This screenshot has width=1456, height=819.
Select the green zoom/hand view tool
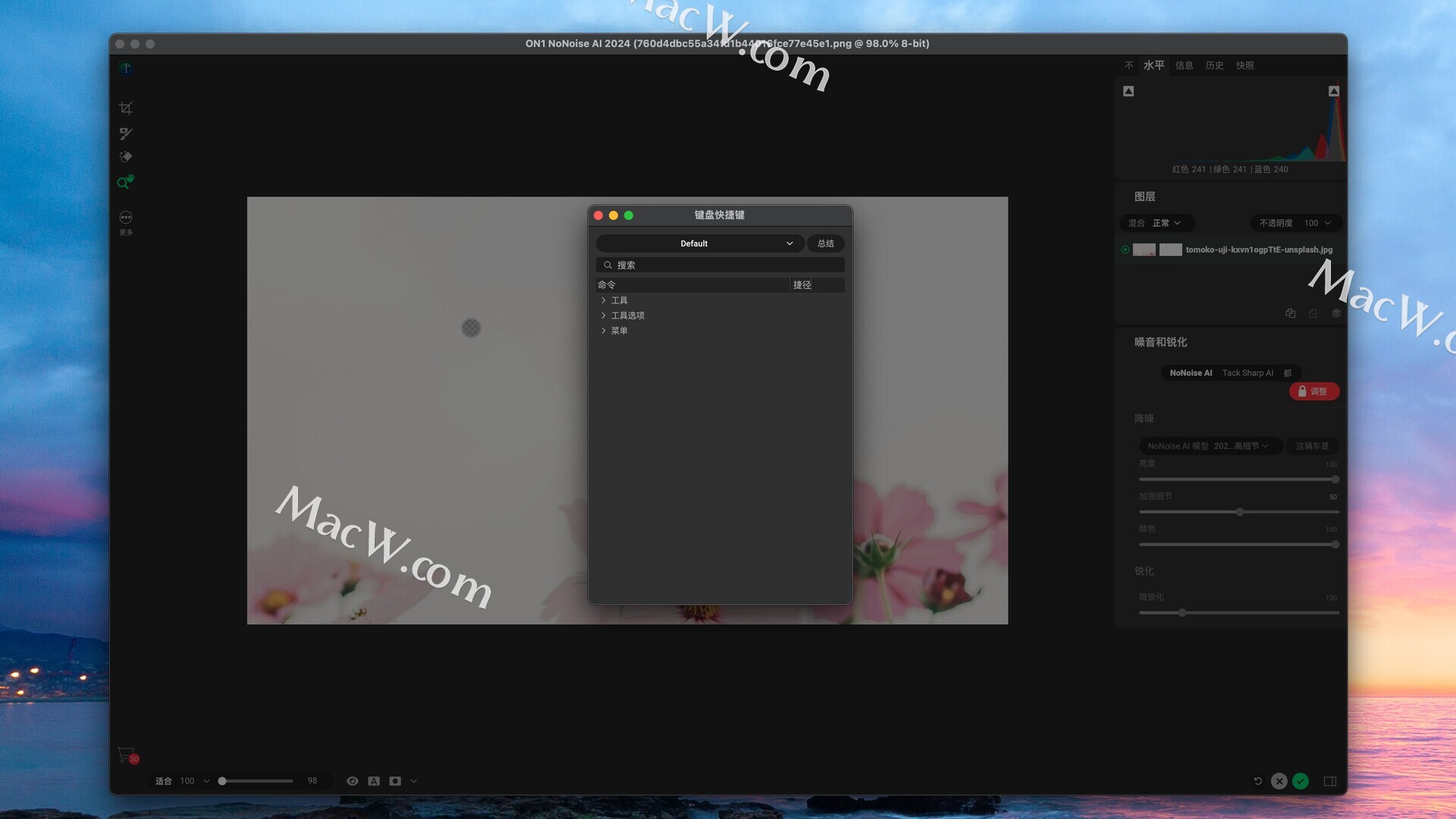[x=126, y=181]
